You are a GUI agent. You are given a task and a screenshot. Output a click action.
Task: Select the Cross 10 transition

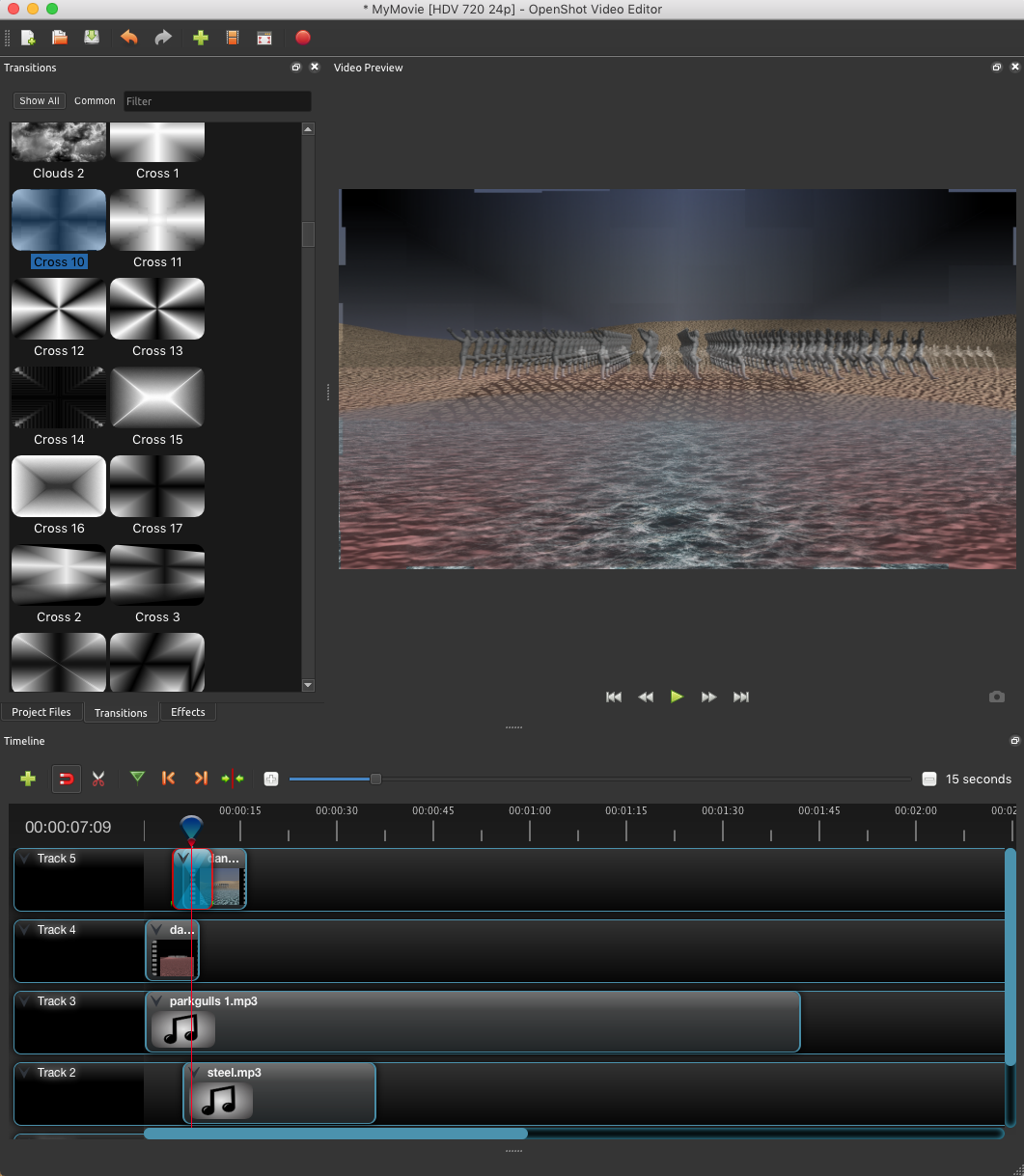tap(59, 230)
